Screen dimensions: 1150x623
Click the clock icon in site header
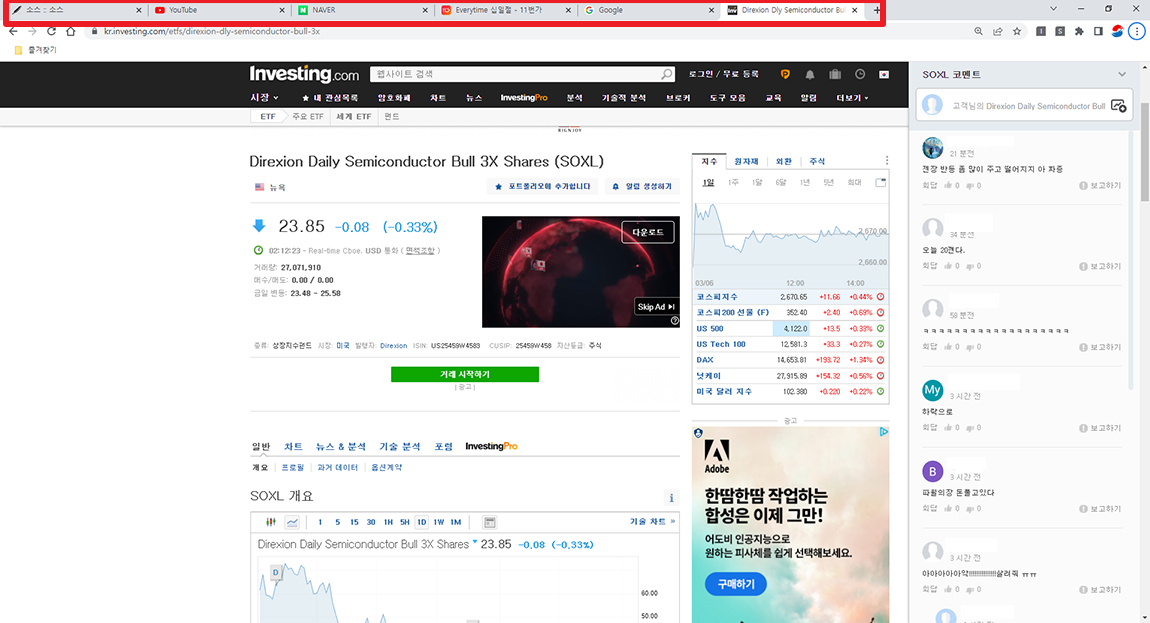tap(860, 74)
